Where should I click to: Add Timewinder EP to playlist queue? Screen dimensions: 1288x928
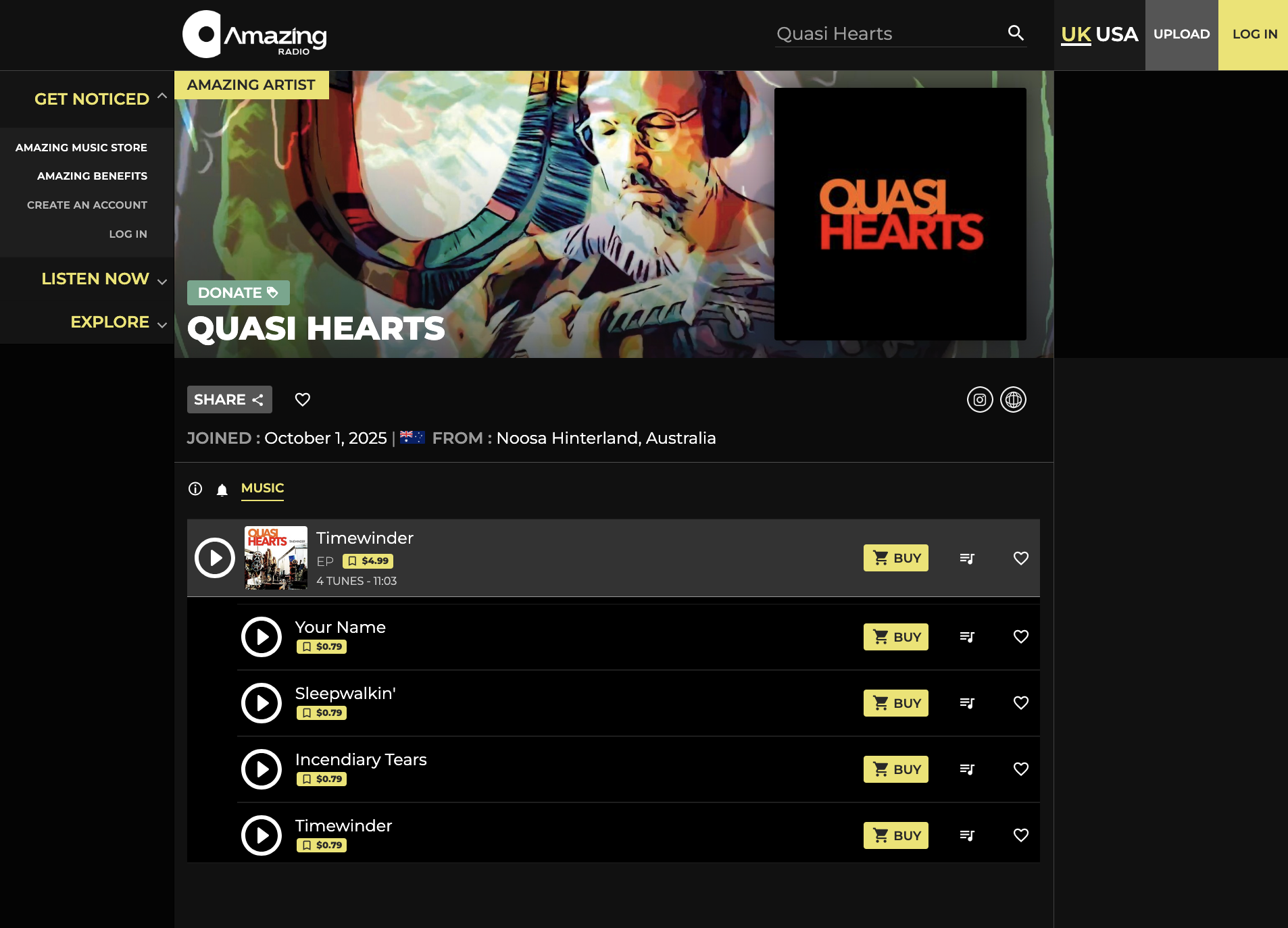click(967, 559)
